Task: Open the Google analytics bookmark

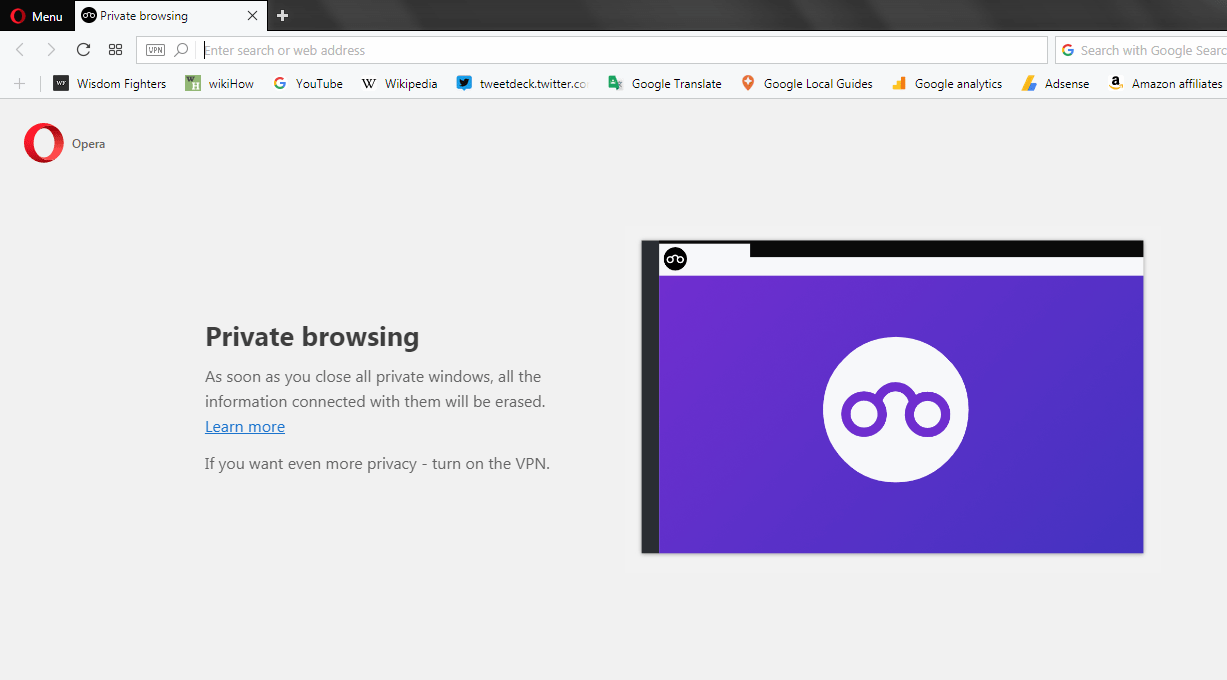Action: pos(947,84)
